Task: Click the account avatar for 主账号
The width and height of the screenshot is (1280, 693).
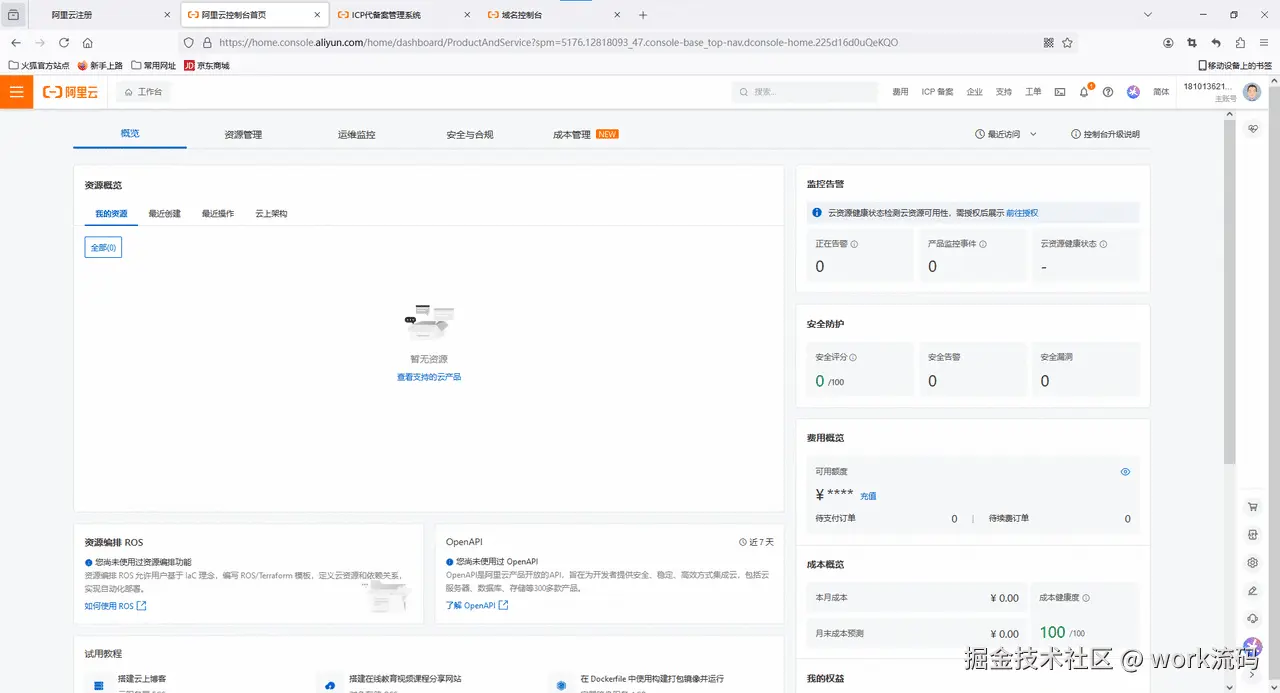Action: coord(1251,91)
